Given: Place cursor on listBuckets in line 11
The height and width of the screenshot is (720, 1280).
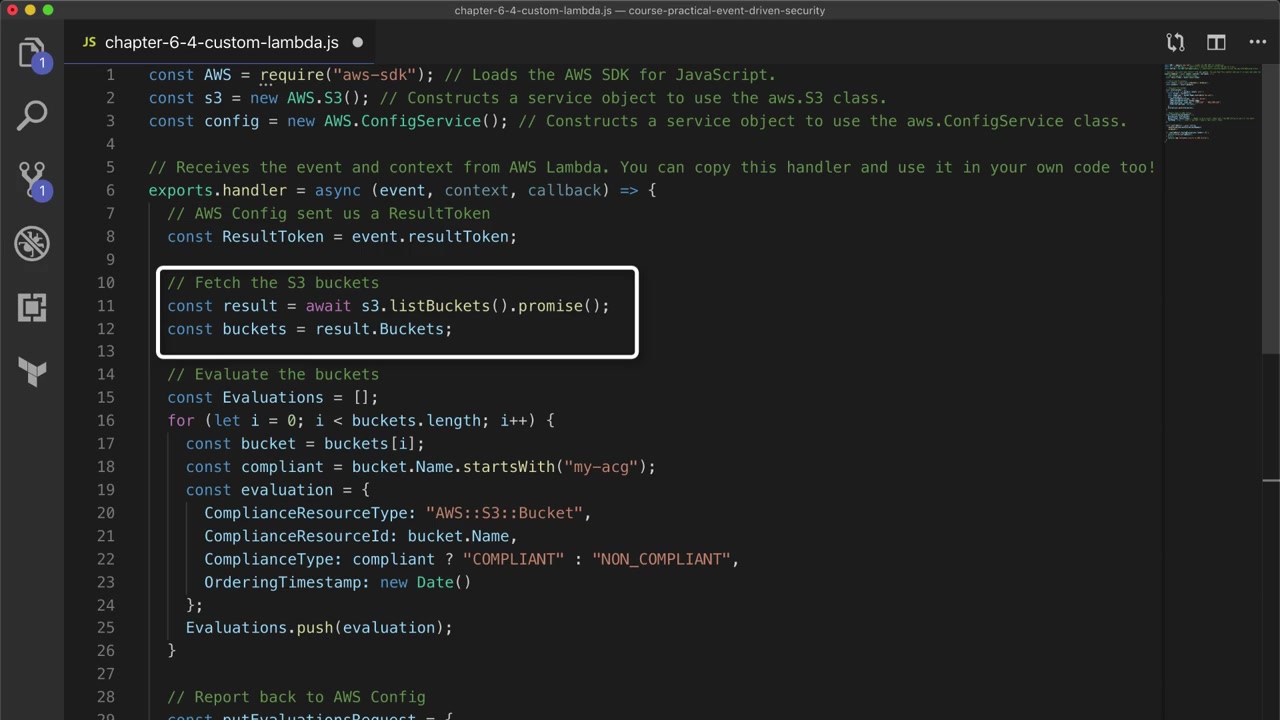Looking at the screenshot, I should coord(440,306).
